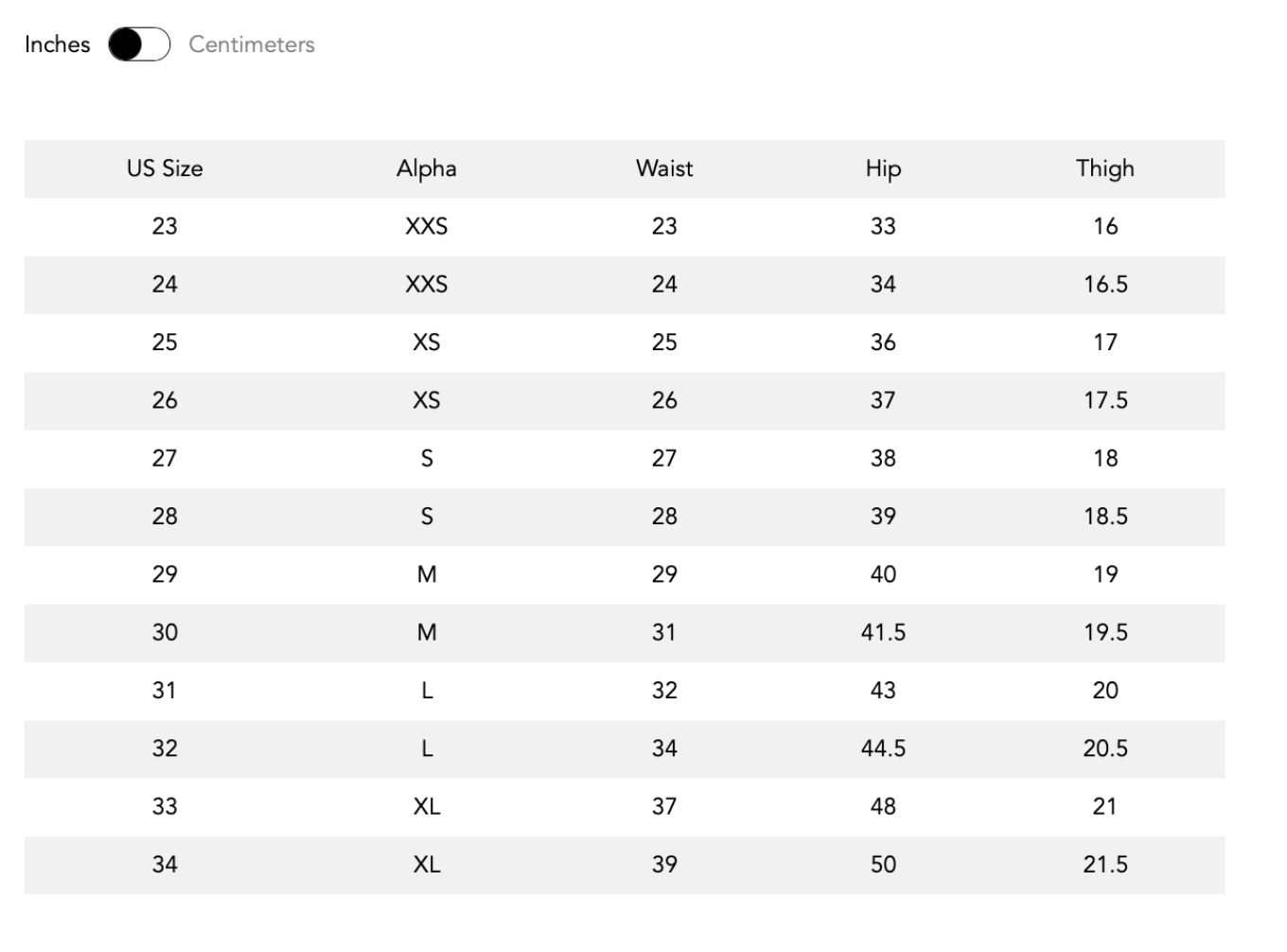Viewport: 1287px width, 952px height.
Task: Click the US Size column header
Action: click(x=165, y=168)
